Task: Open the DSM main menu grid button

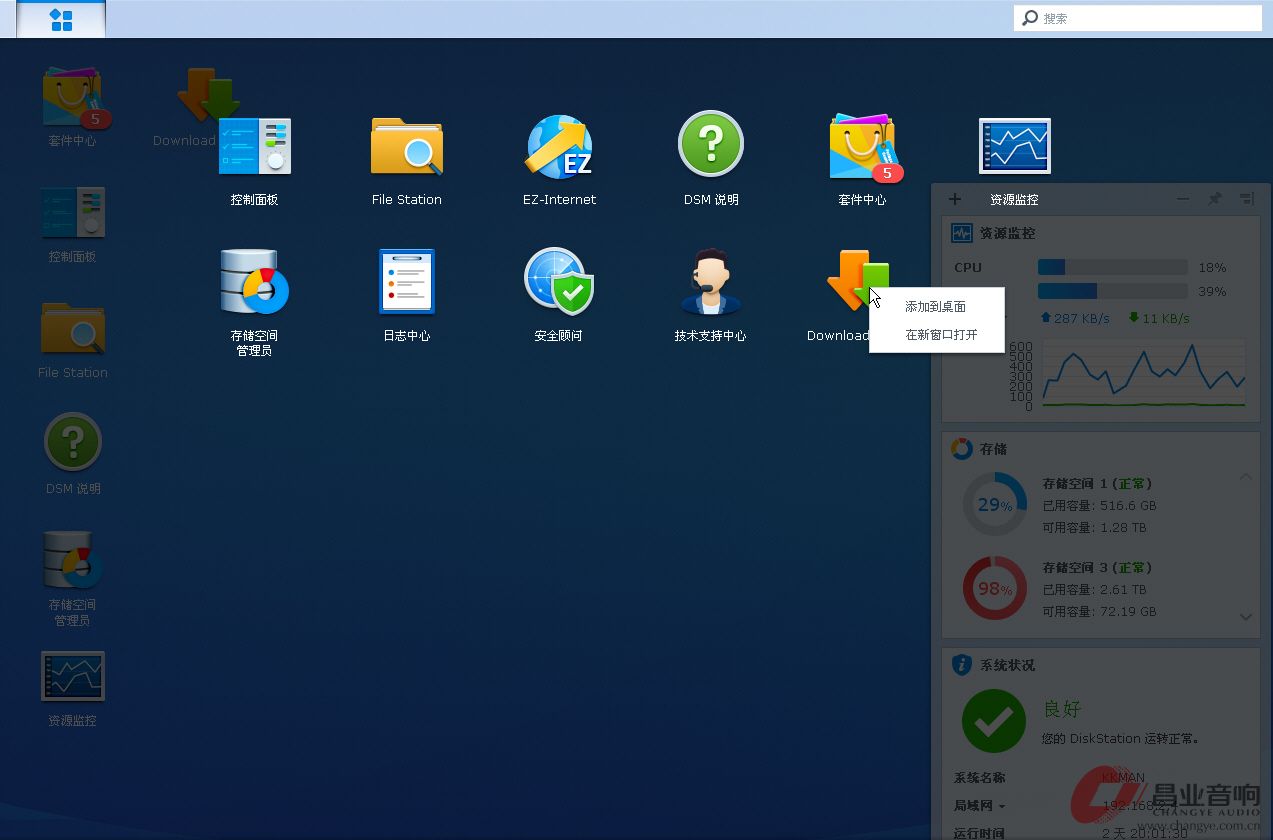Action: tap(61, 19)
